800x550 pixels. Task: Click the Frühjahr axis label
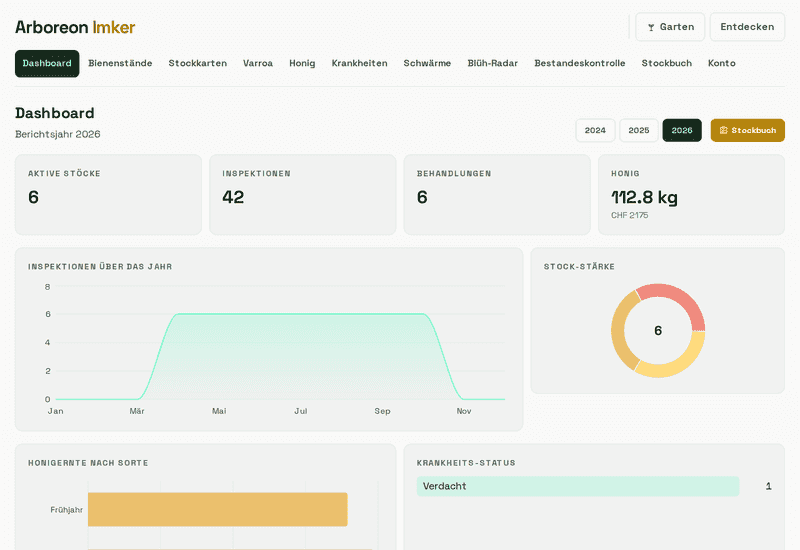point(66,510)
